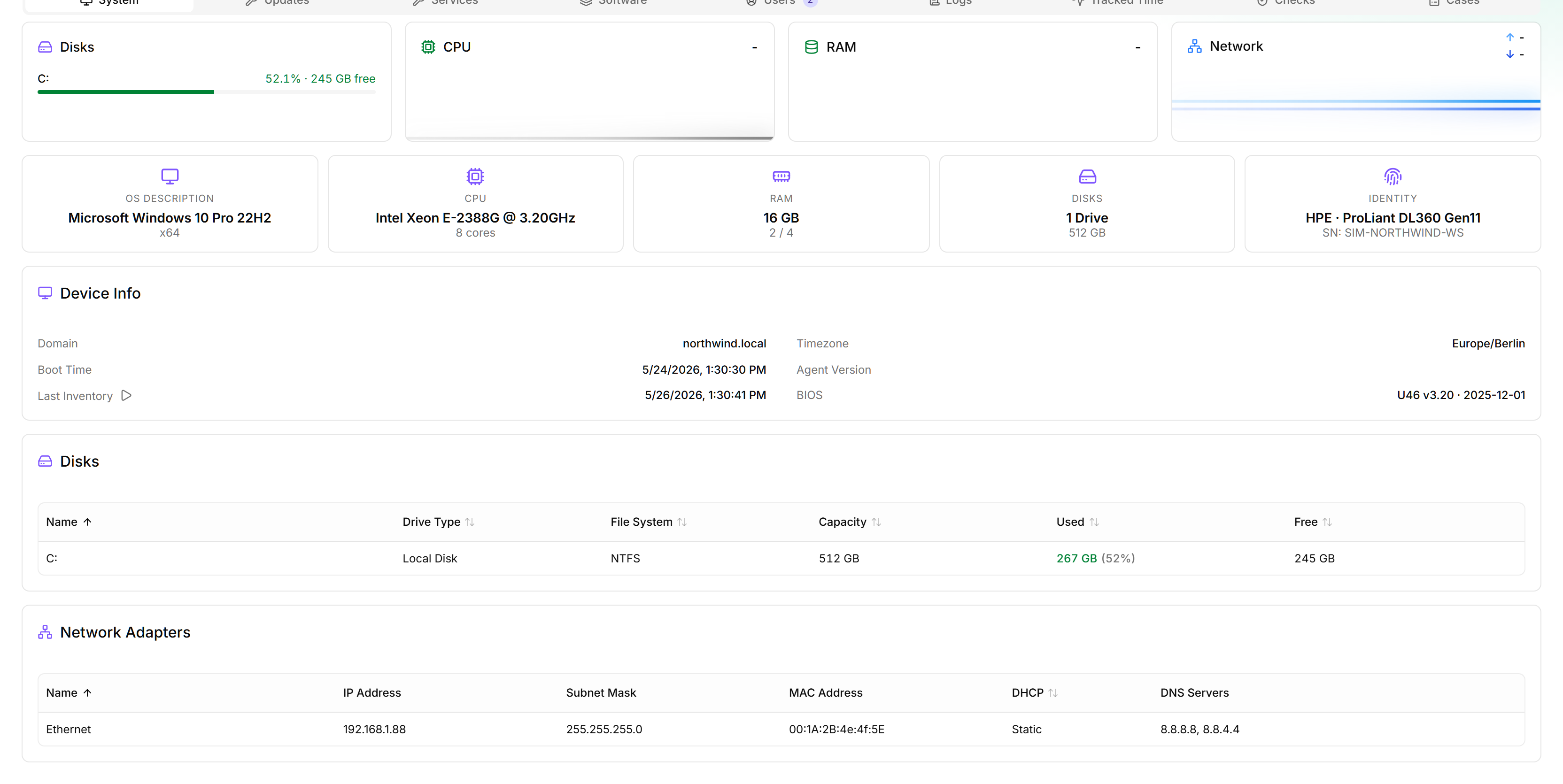Click the CPU usage chart line
The width and height of the screenshot is (1563, 784).
[x=589, y=138]
